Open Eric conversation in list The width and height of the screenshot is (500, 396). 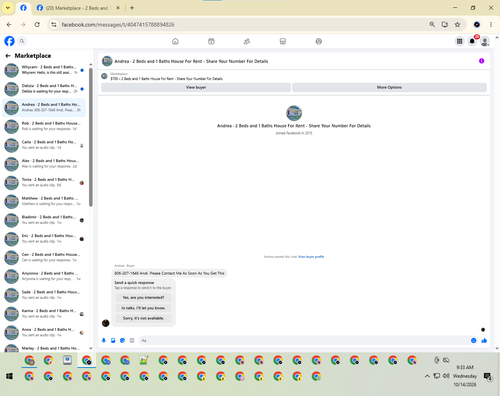(44, 239)
